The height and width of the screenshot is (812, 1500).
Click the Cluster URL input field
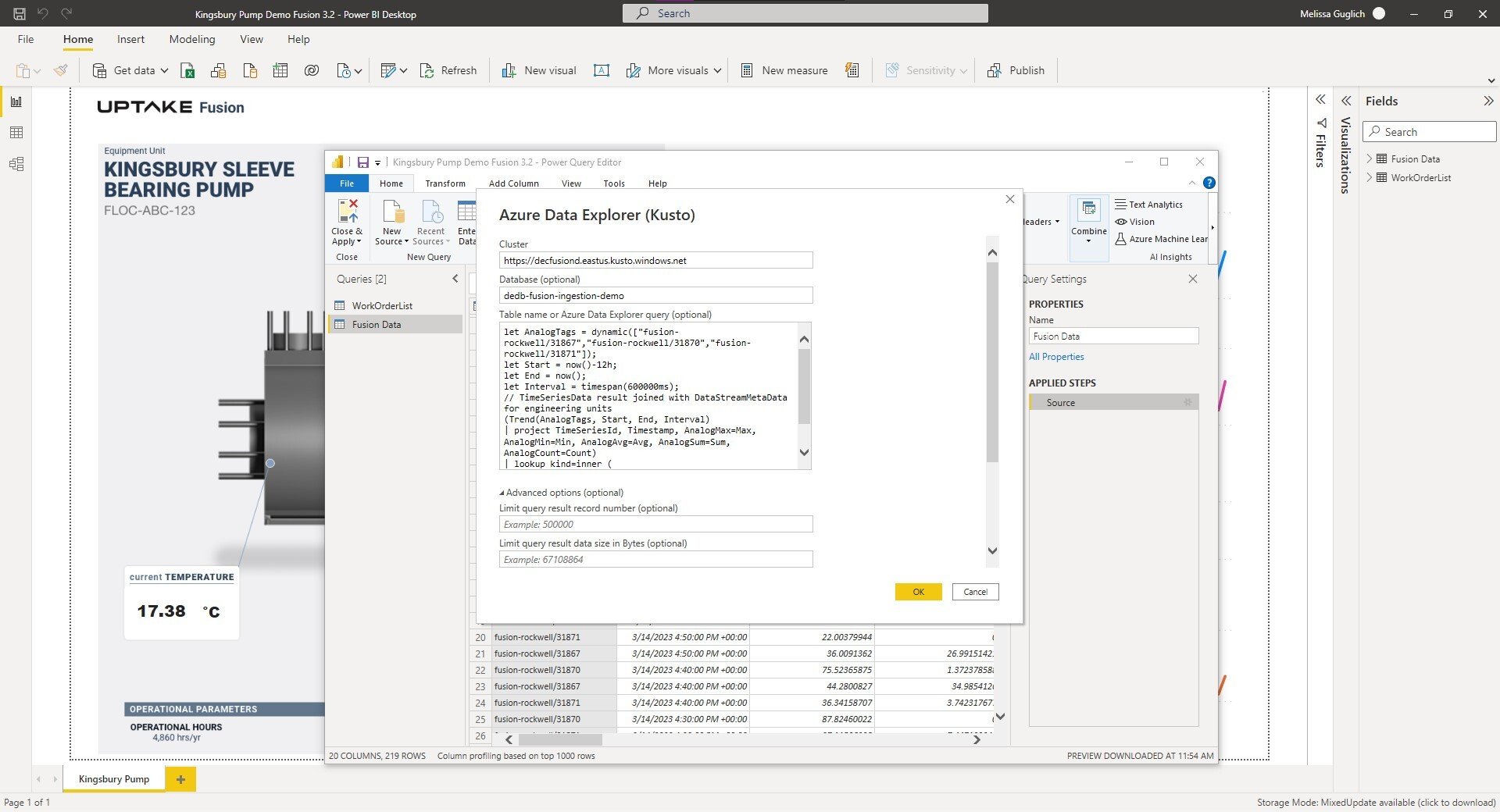pos(656,261)
